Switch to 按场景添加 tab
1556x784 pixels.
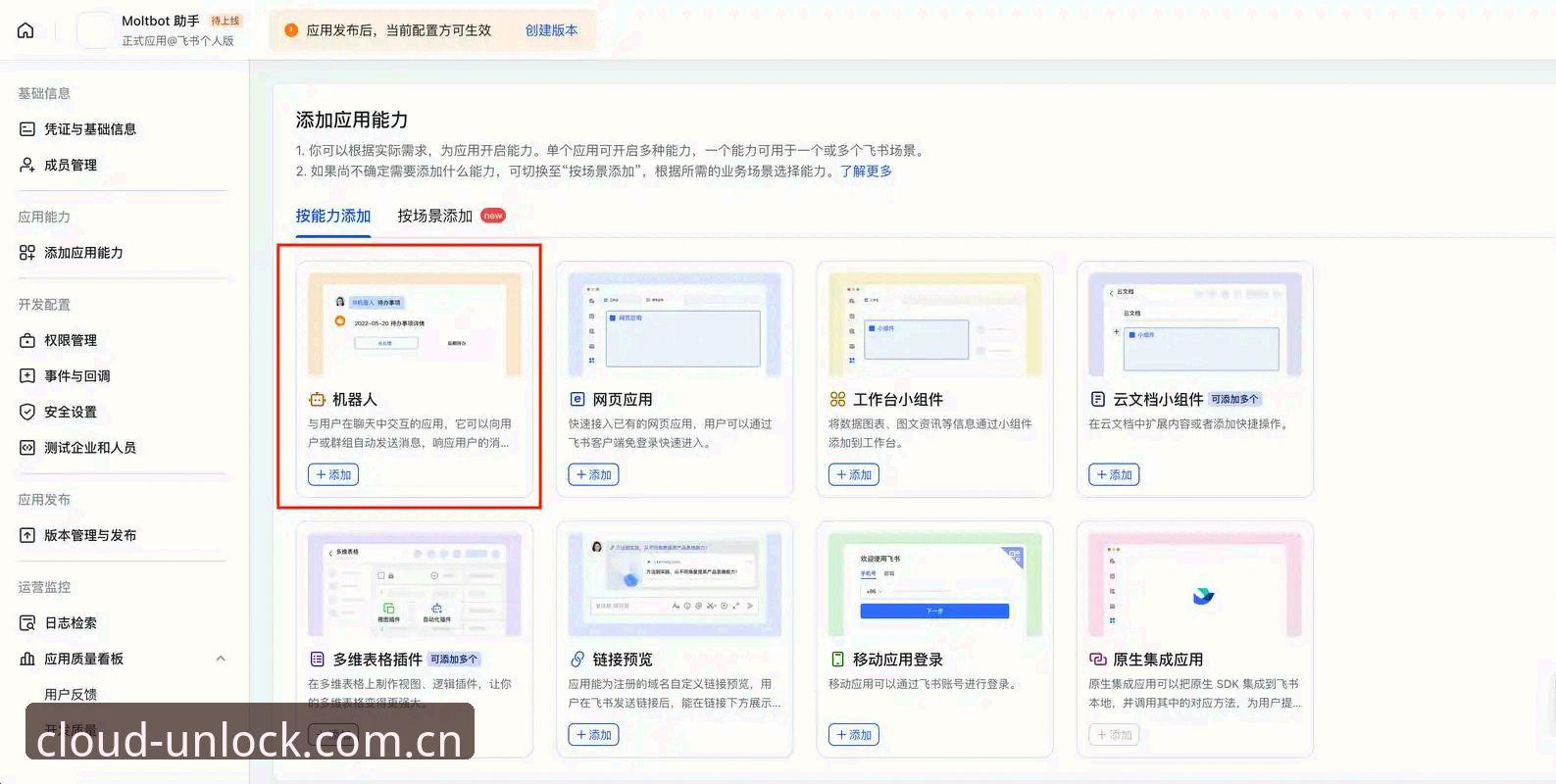(x=435, y=216)
